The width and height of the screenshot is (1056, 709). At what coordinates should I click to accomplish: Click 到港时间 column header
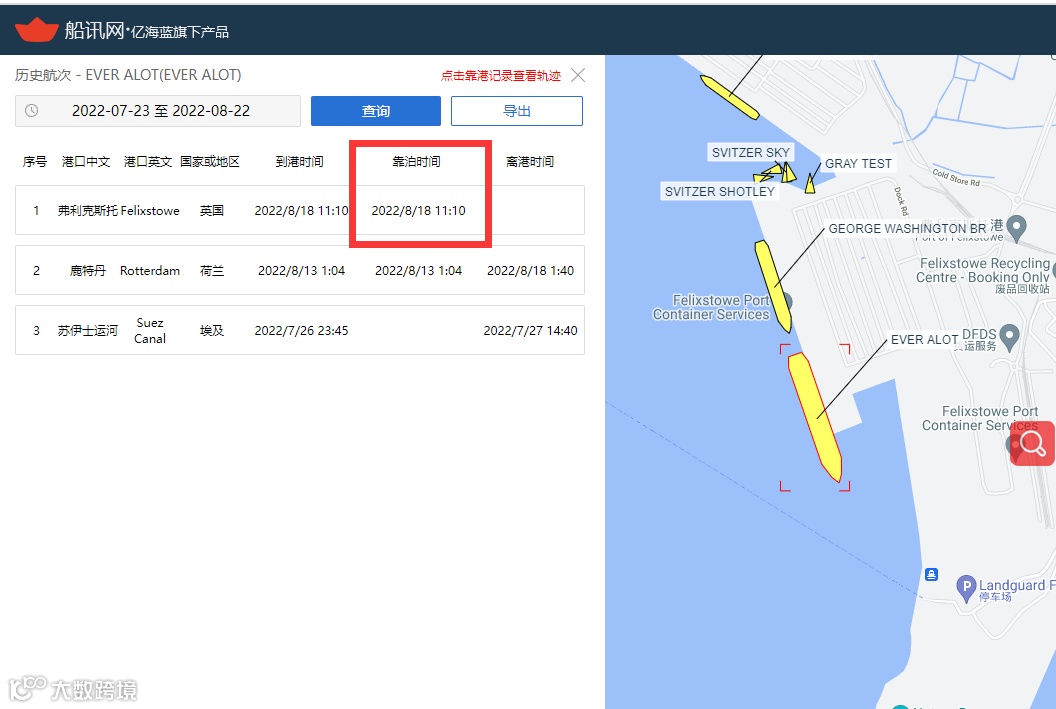[299, 162]
